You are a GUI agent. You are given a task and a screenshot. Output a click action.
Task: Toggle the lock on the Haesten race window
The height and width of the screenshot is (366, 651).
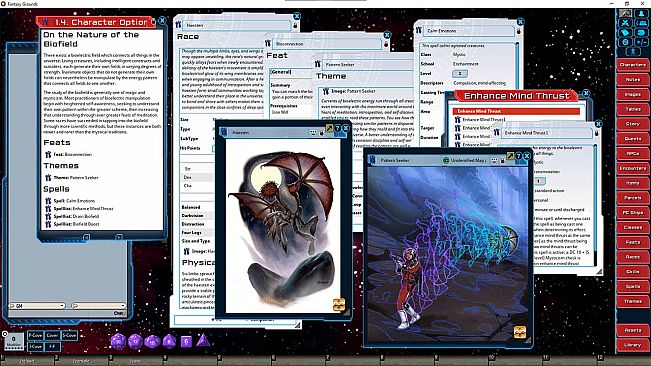(295, 26)
